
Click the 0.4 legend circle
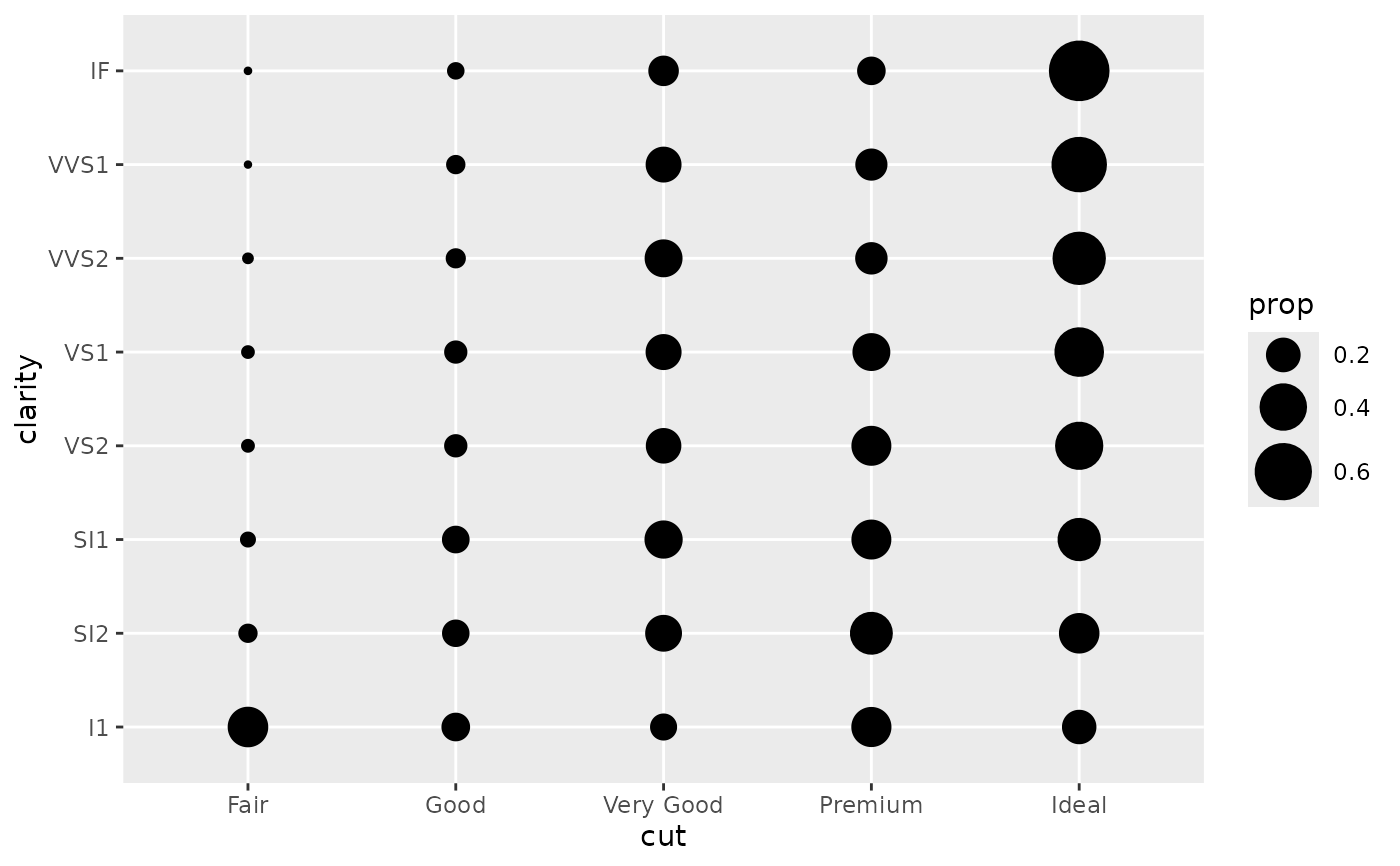[1283, 407]
